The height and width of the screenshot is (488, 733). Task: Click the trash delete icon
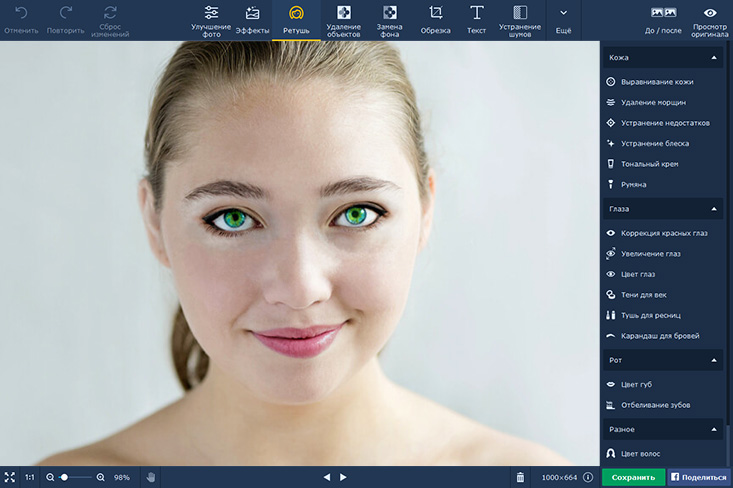click(520, 477)
